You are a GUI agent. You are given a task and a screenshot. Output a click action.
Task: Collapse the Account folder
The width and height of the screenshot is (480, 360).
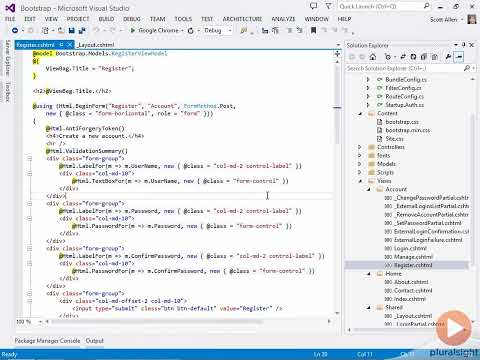[369, 189]
